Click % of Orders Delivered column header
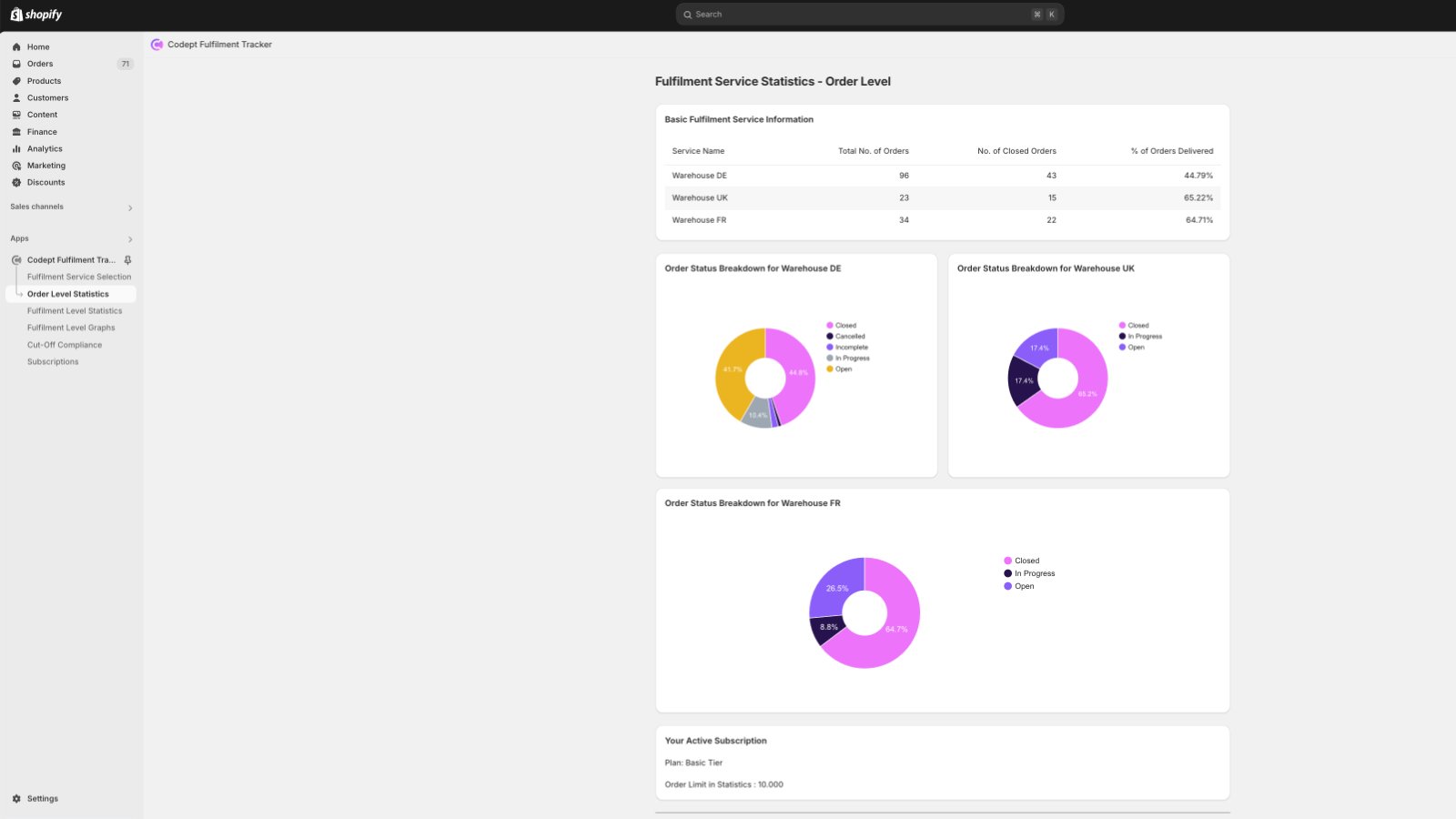The width and height of the screenshot is (1456, 819). click(1172, 151)
